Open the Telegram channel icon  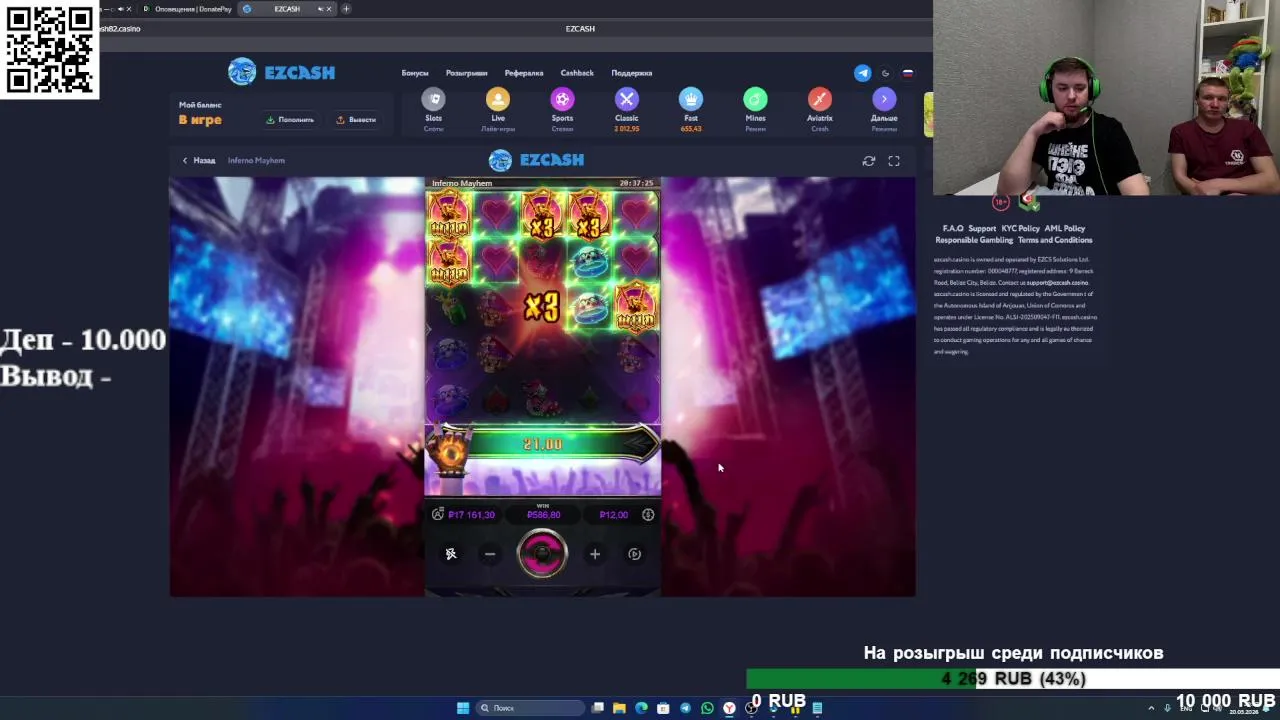coord(862,73)
